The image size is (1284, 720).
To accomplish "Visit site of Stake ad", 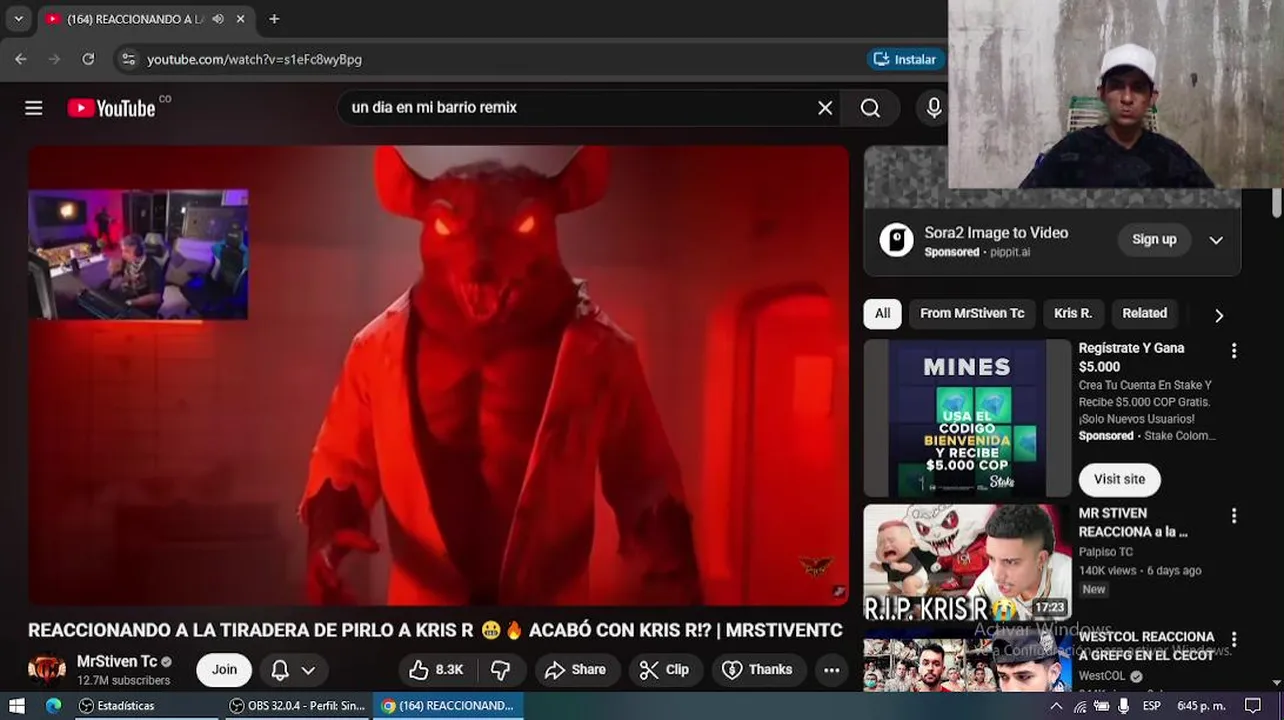I will (1119, 480).
